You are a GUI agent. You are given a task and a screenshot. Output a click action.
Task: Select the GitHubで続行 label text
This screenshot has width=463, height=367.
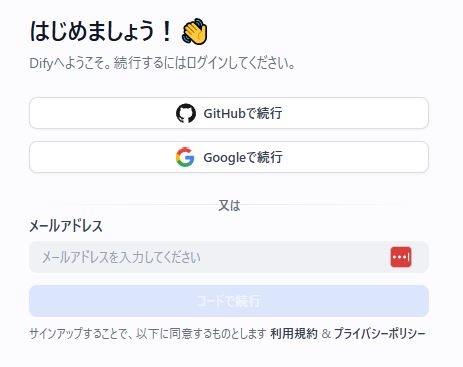[243, 113]
